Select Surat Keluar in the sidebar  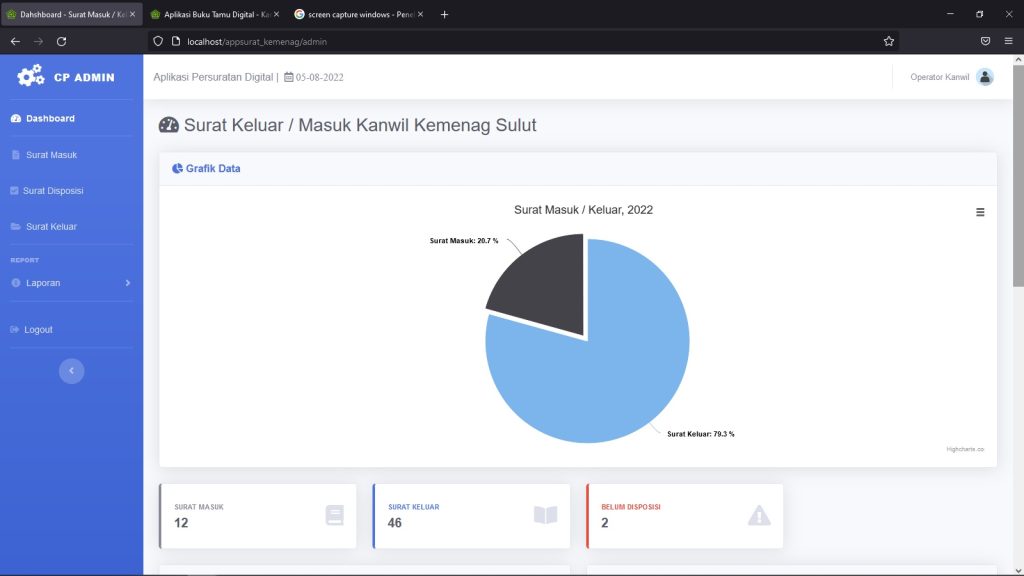pyautogui.click(x=51, y=227)
